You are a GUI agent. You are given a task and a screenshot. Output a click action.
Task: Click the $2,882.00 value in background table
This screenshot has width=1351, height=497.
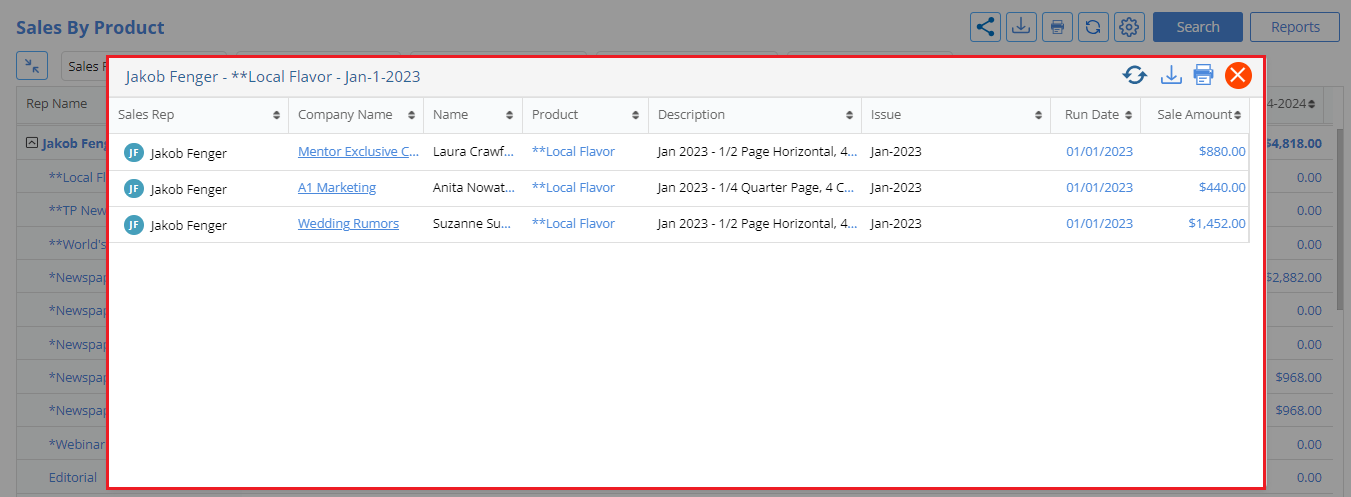[x=1294, y=277]
